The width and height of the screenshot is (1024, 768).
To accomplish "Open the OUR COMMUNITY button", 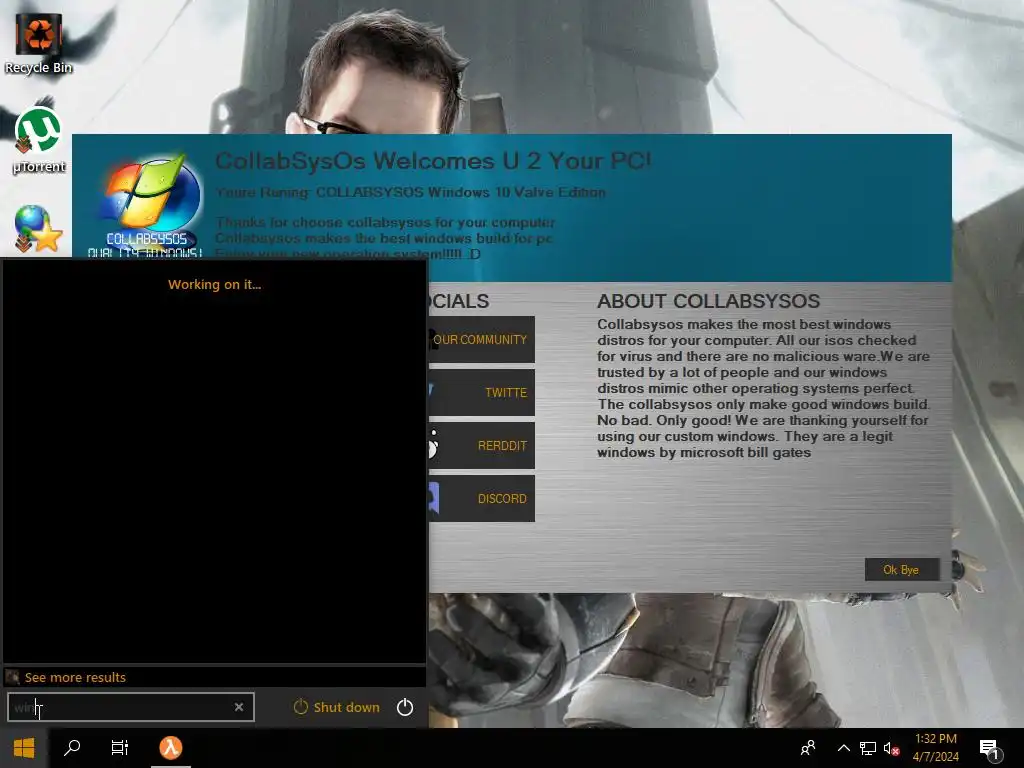I will (x=481, y=340).
